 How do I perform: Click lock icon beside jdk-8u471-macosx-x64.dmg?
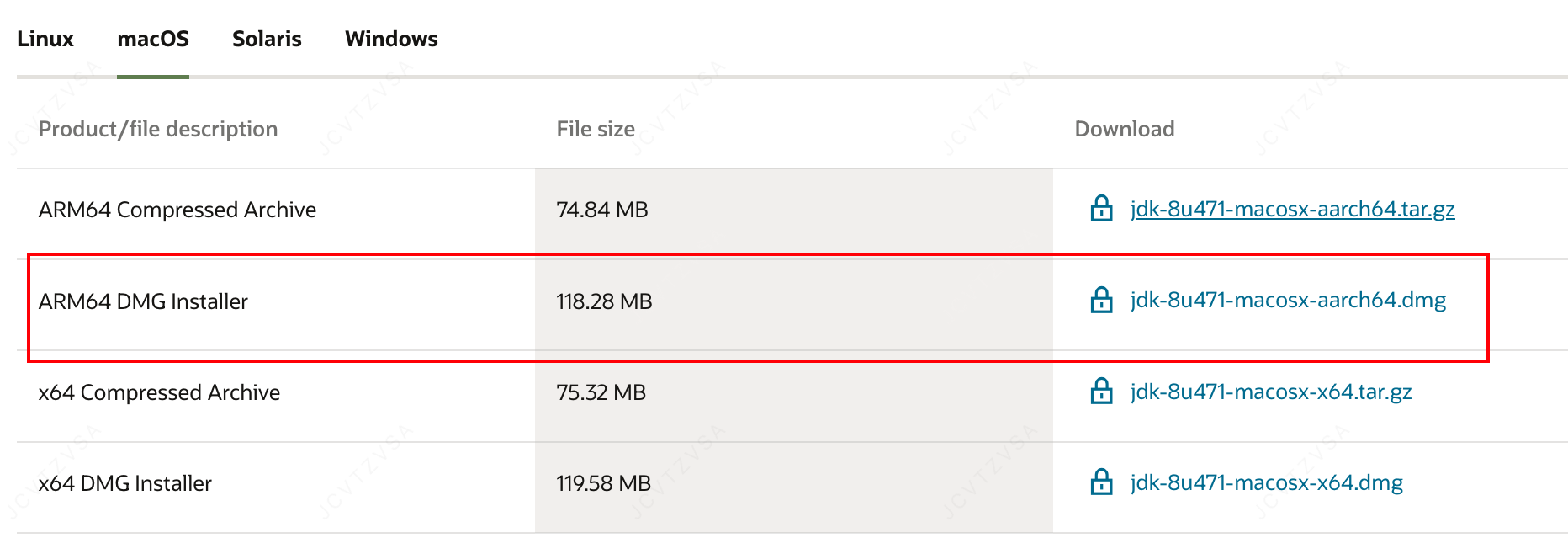point(1101,482)
